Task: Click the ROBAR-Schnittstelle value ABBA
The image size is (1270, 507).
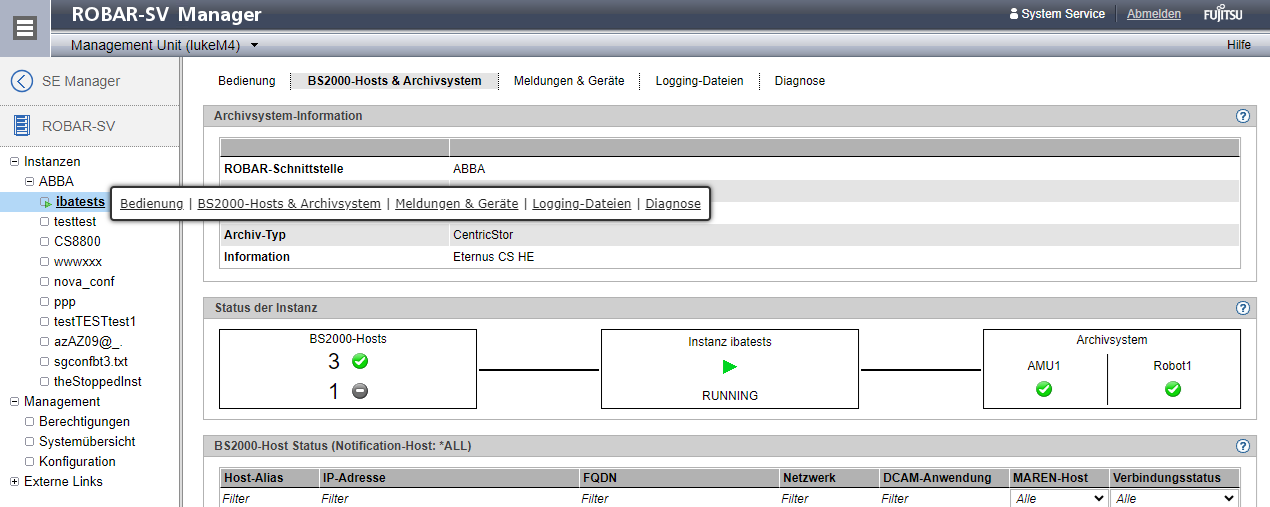Action: [x=469, y=169]
